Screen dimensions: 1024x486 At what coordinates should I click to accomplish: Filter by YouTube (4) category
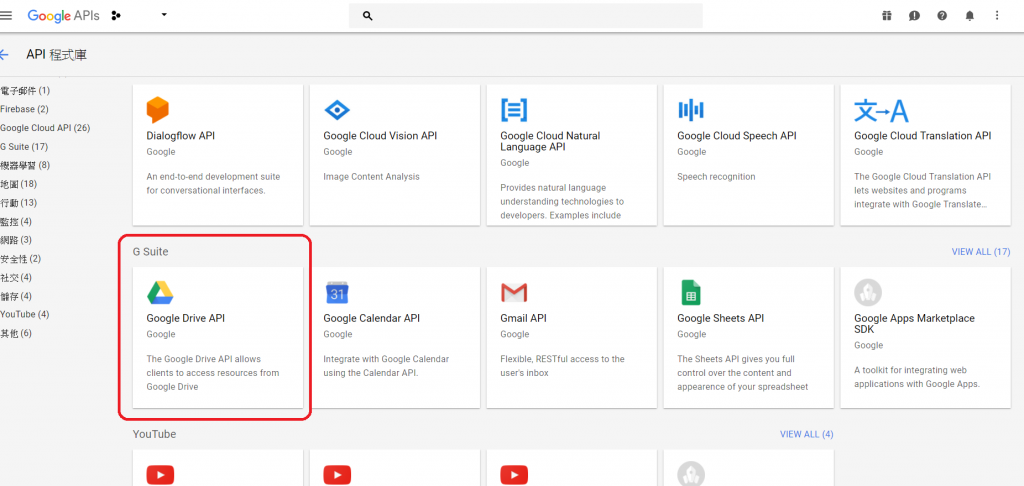(25, 314)
